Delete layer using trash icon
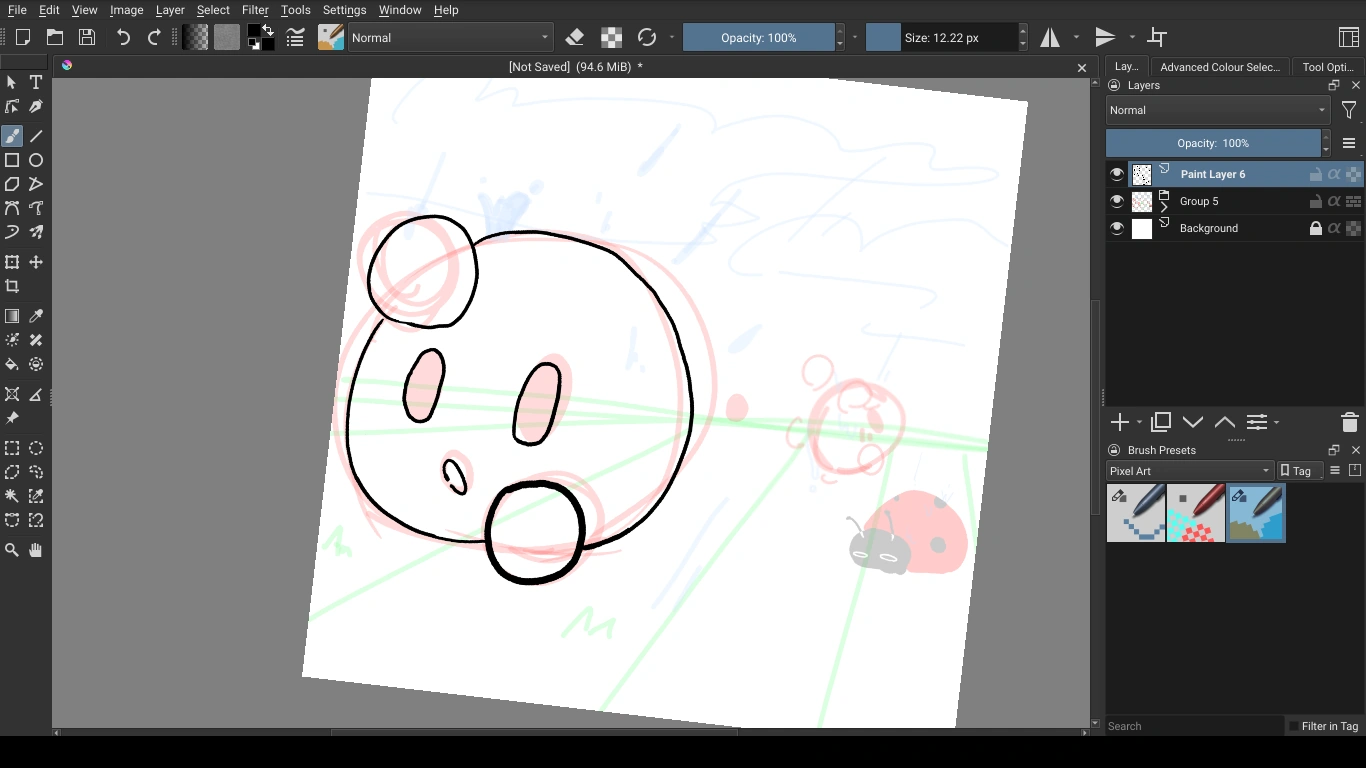1366x768 pixels. coord(1349,422)
